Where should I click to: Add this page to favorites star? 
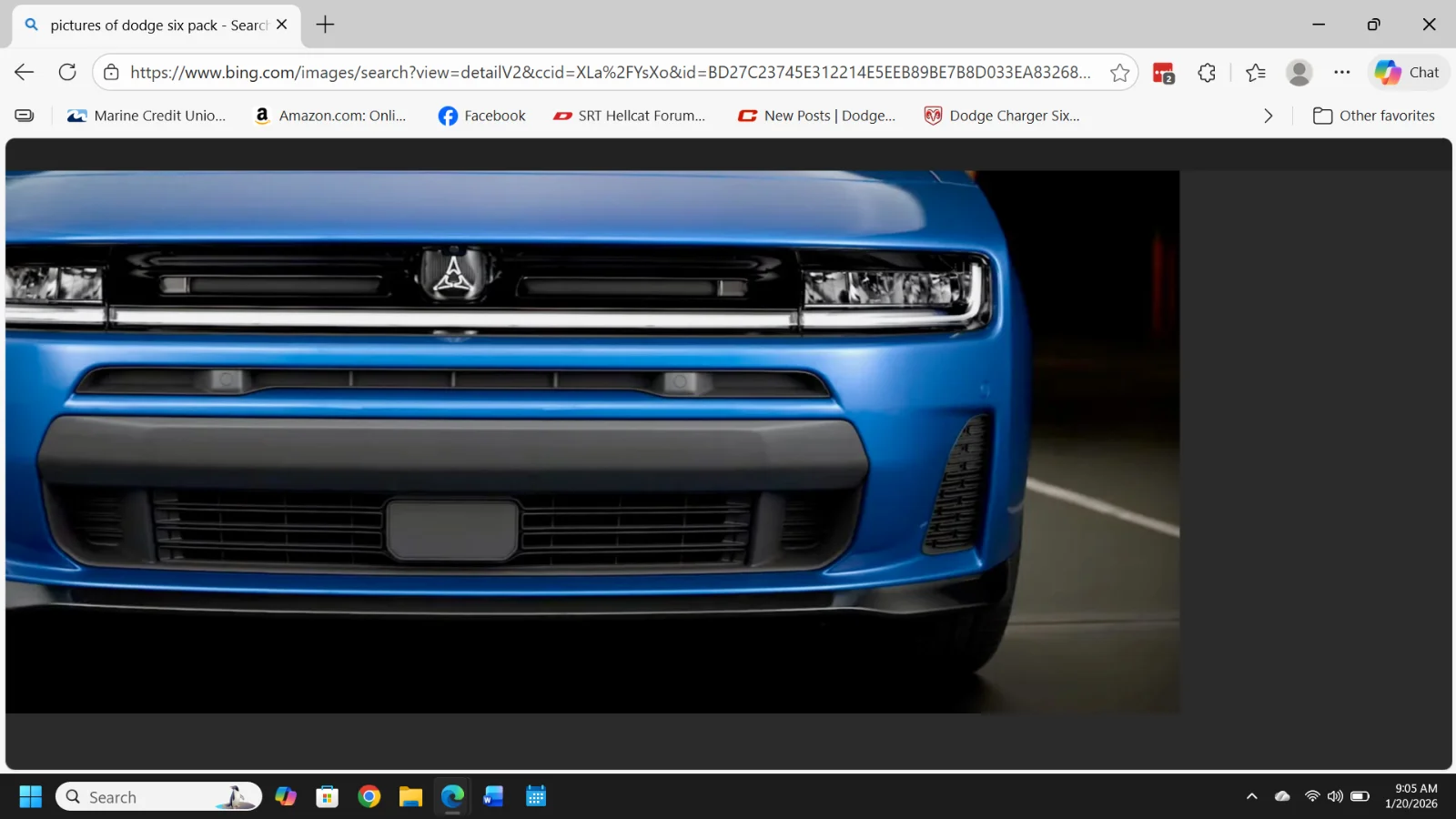point(1119,73)
